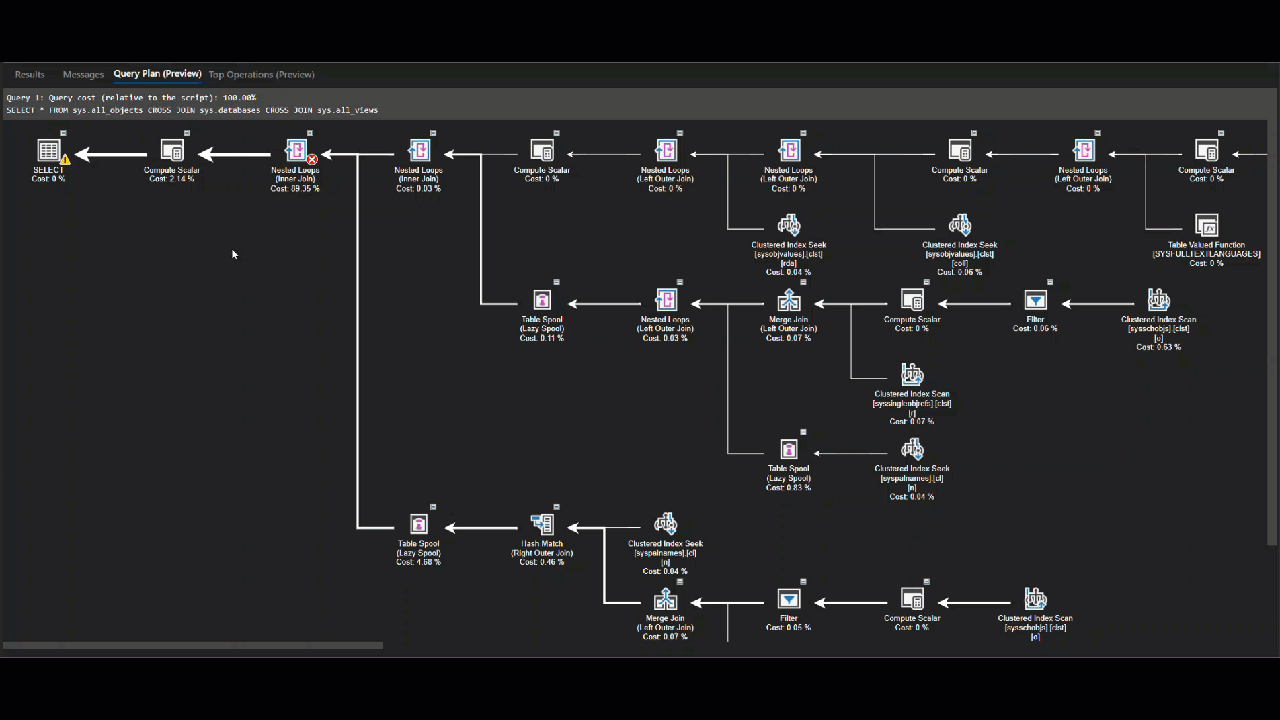Switch to the Results tab

(x=29, y=74)
